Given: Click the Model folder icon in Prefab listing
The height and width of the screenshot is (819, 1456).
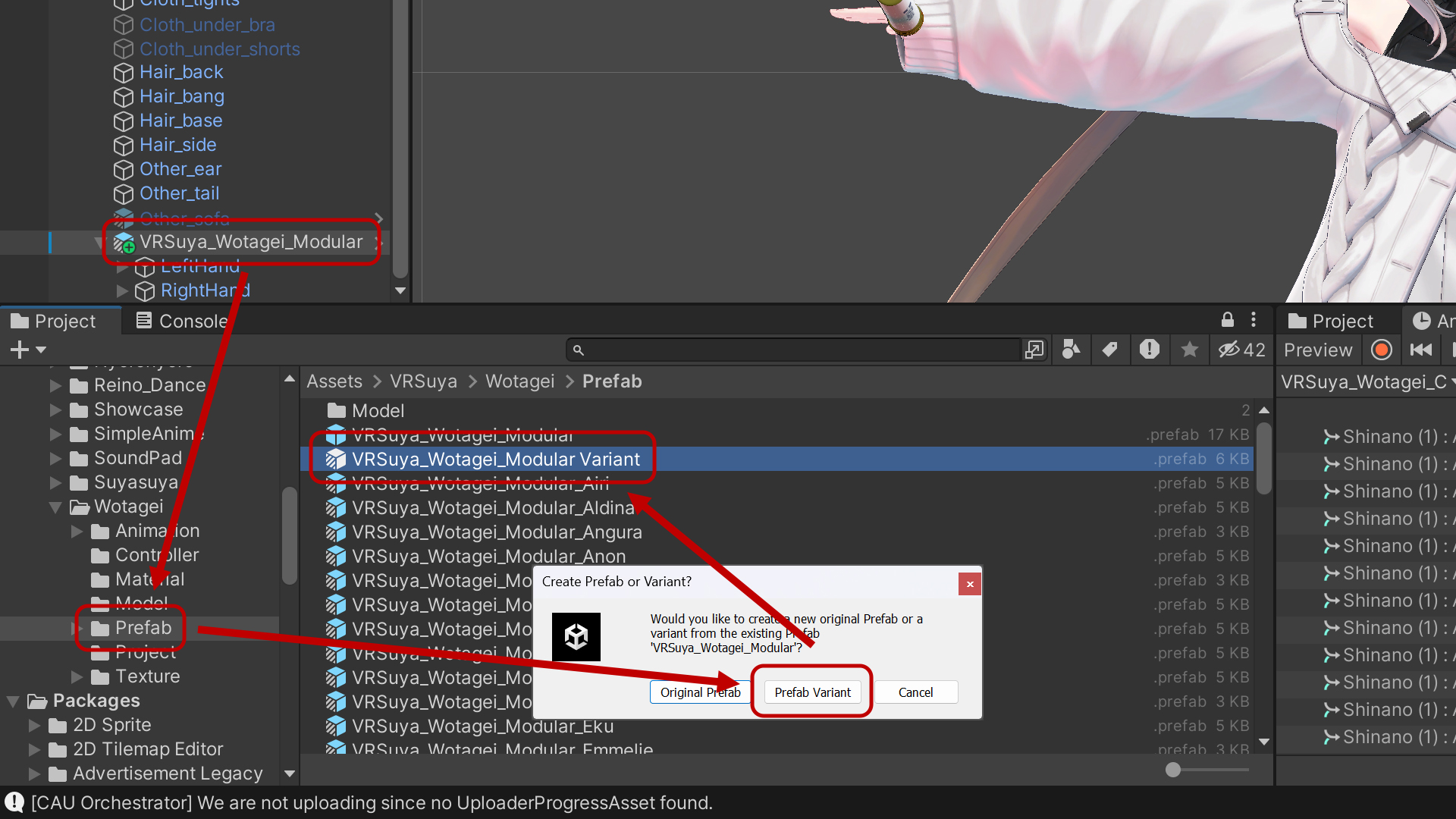Looking at the screenshot, I should (336, 411).
